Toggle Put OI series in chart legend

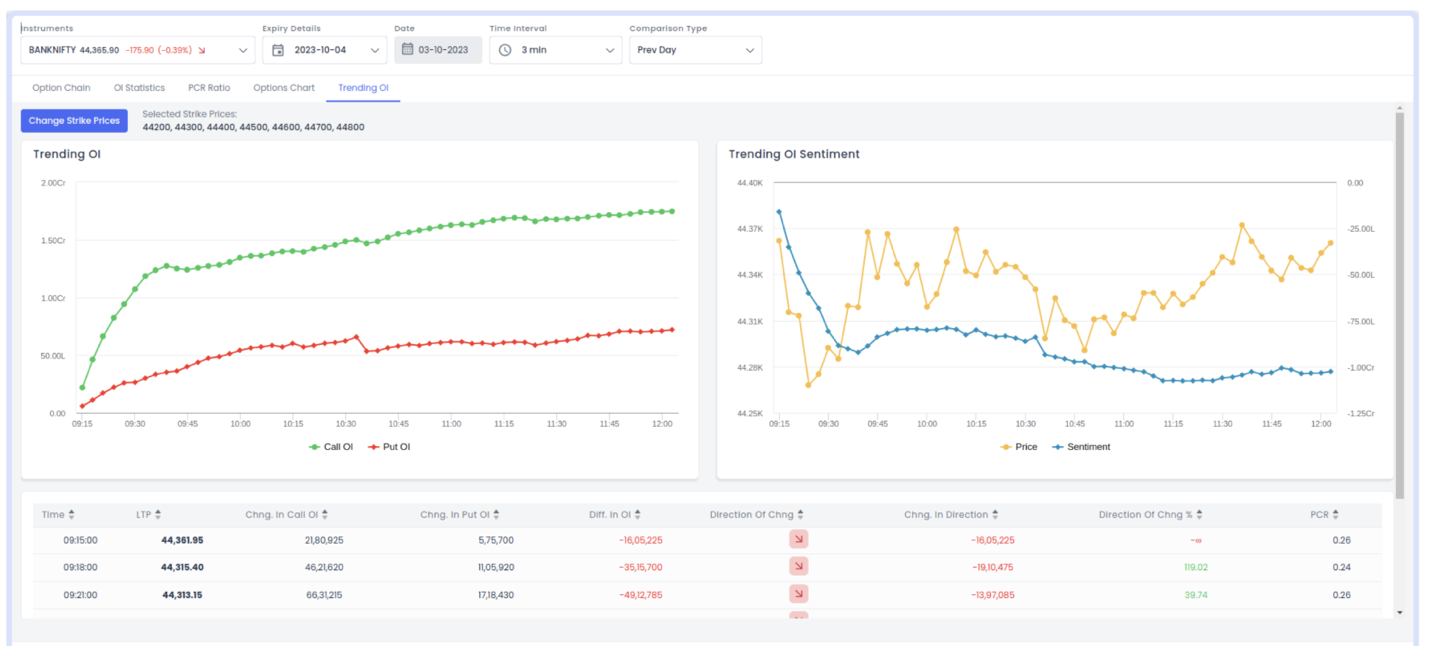coord(389,447)
